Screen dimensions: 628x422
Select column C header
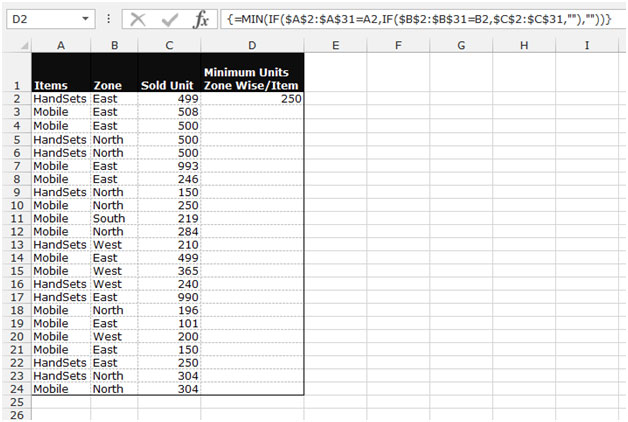(169, 46)
